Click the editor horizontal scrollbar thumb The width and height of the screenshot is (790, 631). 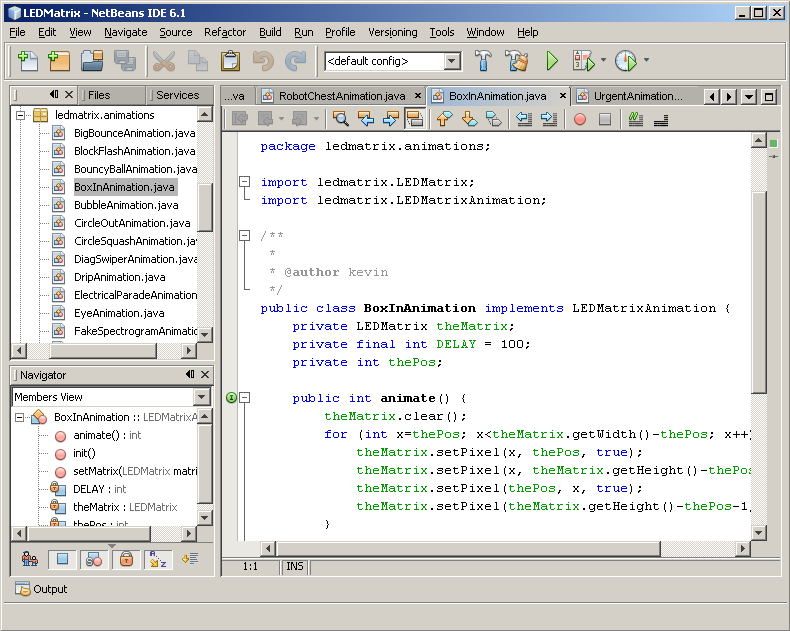[468, 548]
